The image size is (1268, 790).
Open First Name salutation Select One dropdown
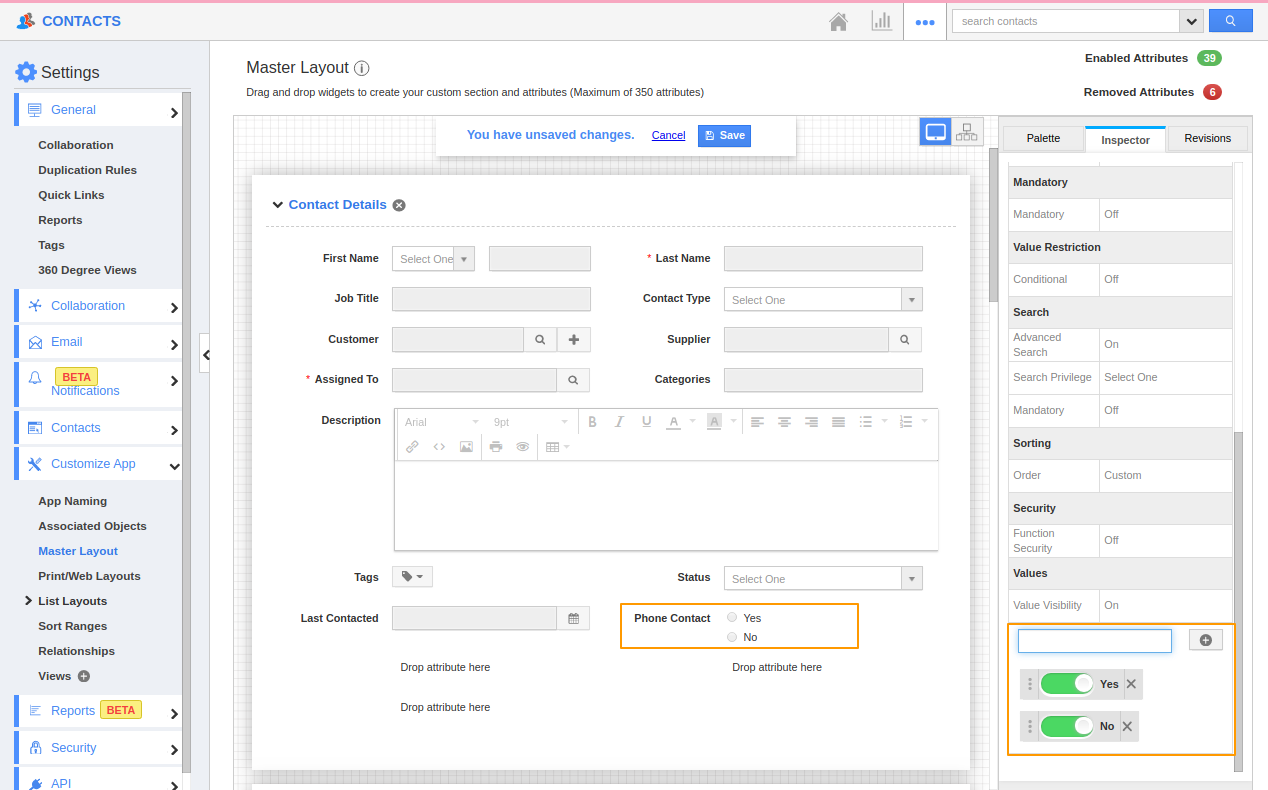[433, 259]
